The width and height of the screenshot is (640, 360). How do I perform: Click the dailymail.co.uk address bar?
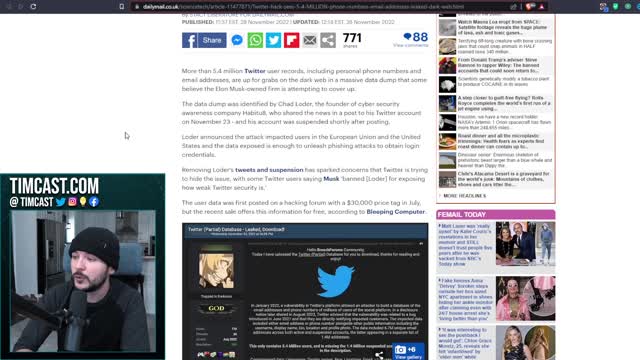(322, 7)
